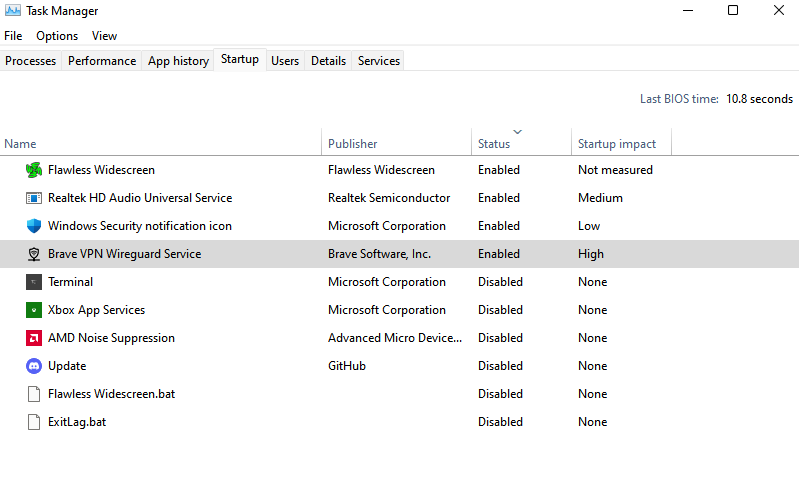The height and width of the screenshot is (477, 799).
Task: Click publisher Advanced Micro Device...
Action: point(395,338)
